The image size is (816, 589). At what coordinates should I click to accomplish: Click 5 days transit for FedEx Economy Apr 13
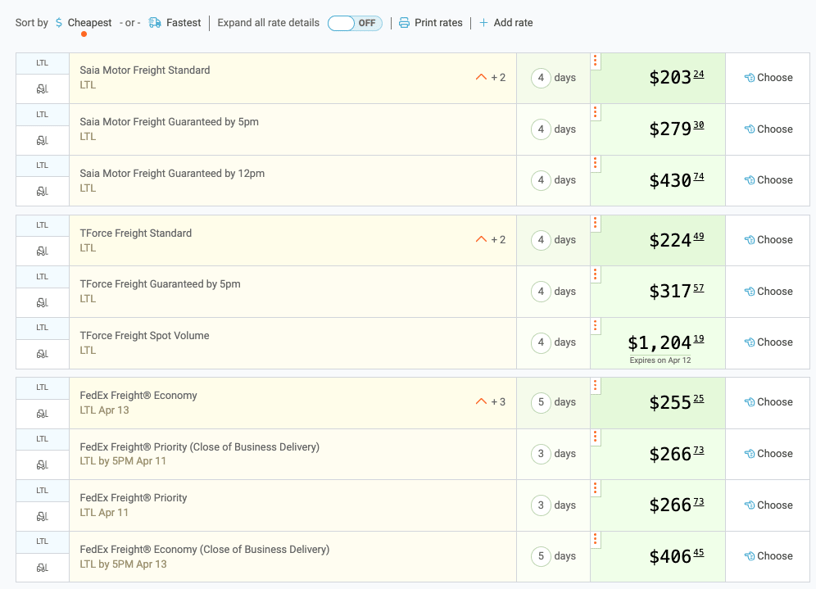click(553, 402)
